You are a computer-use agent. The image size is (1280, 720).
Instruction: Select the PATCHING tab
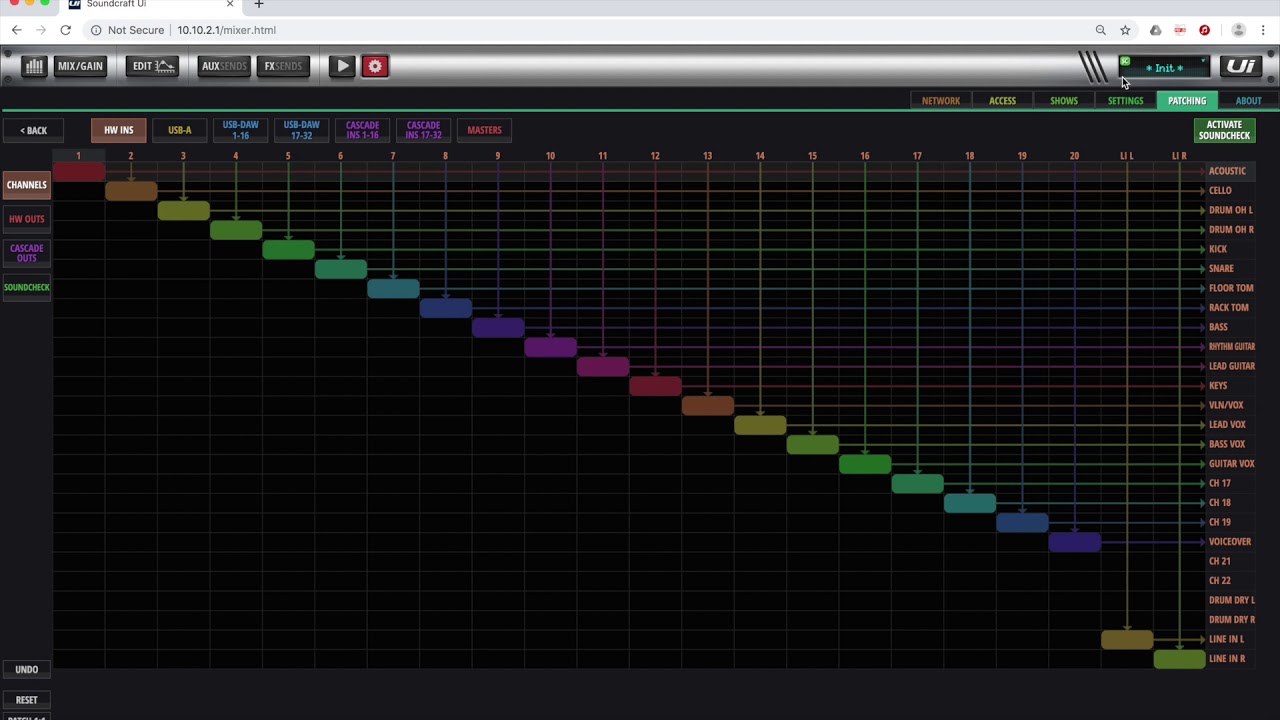click(x=1187, y=101)
